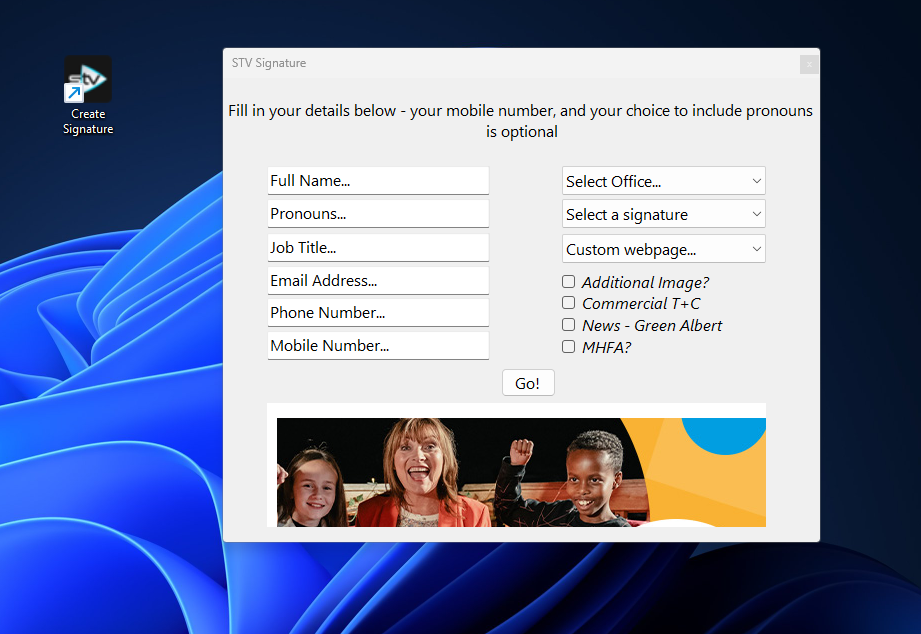
Task: Open the Select a signature dropdown
Action: coord(664,214)
